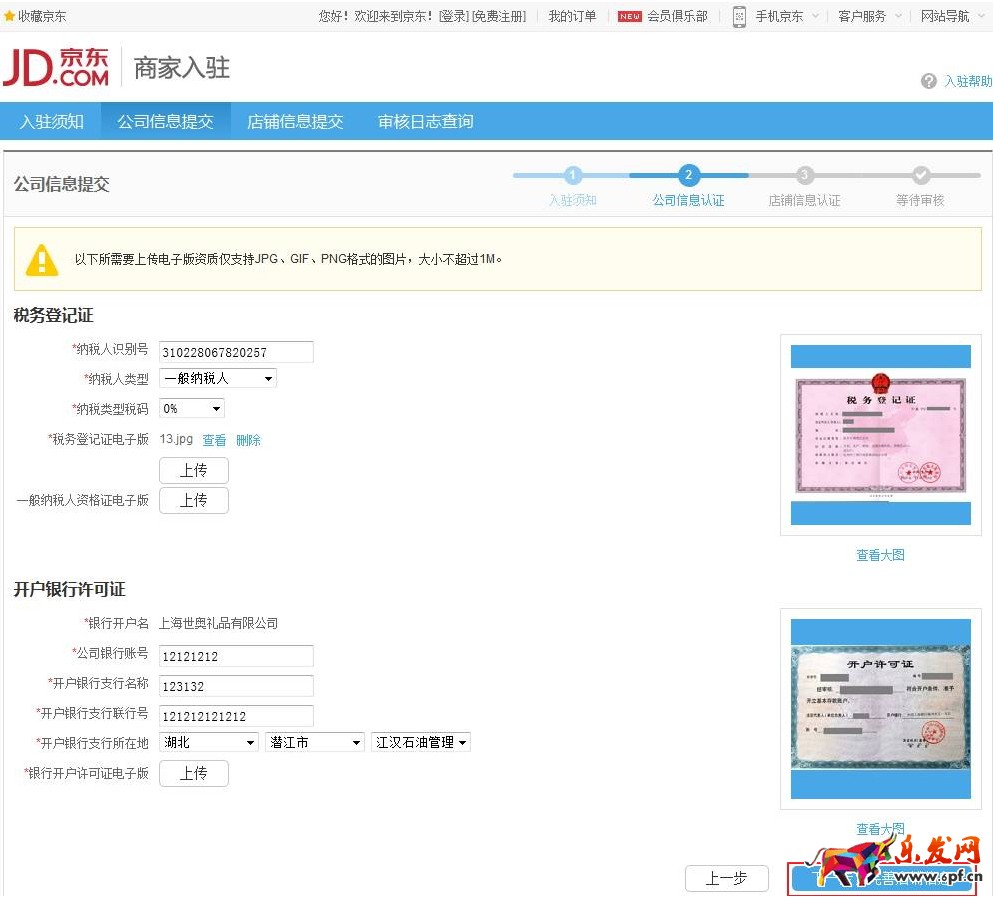The image size is (993, 897).
Task: Open the 纳税人类型 dropdown
Action: click(x=217, y=378)
